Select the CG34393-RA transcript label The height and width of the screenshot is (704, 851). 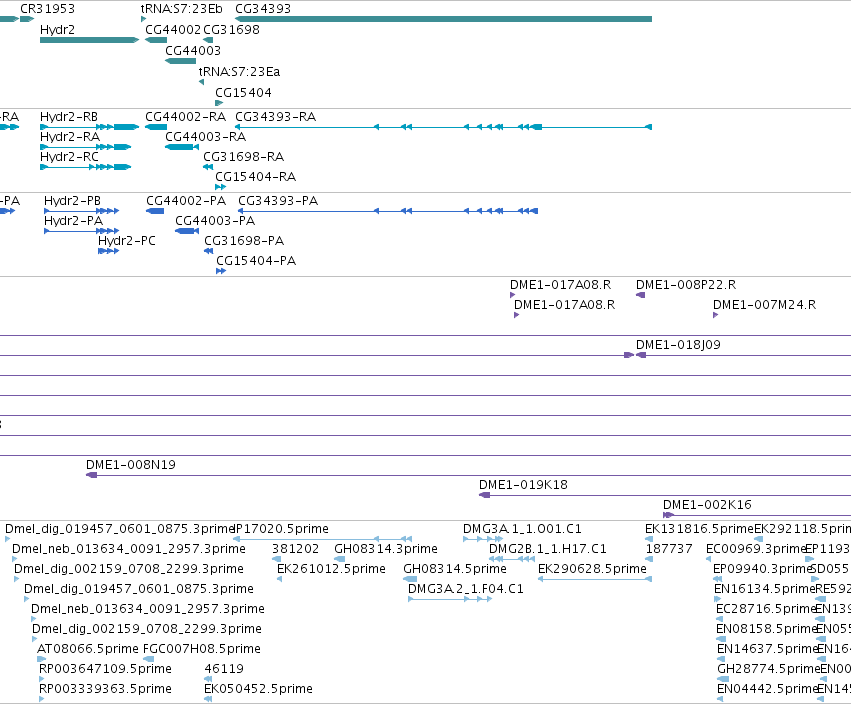pos(275,117)
